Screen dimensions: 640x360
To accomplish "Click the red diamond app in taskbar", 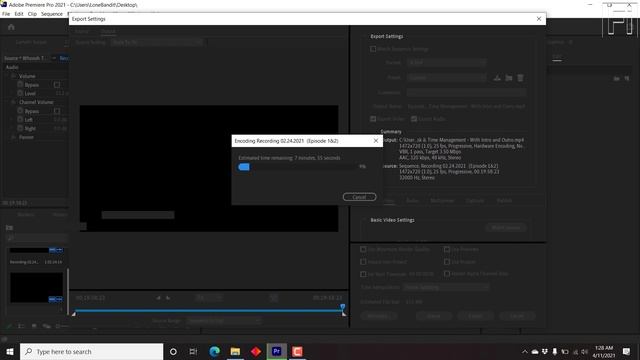I will coord(256,351).
